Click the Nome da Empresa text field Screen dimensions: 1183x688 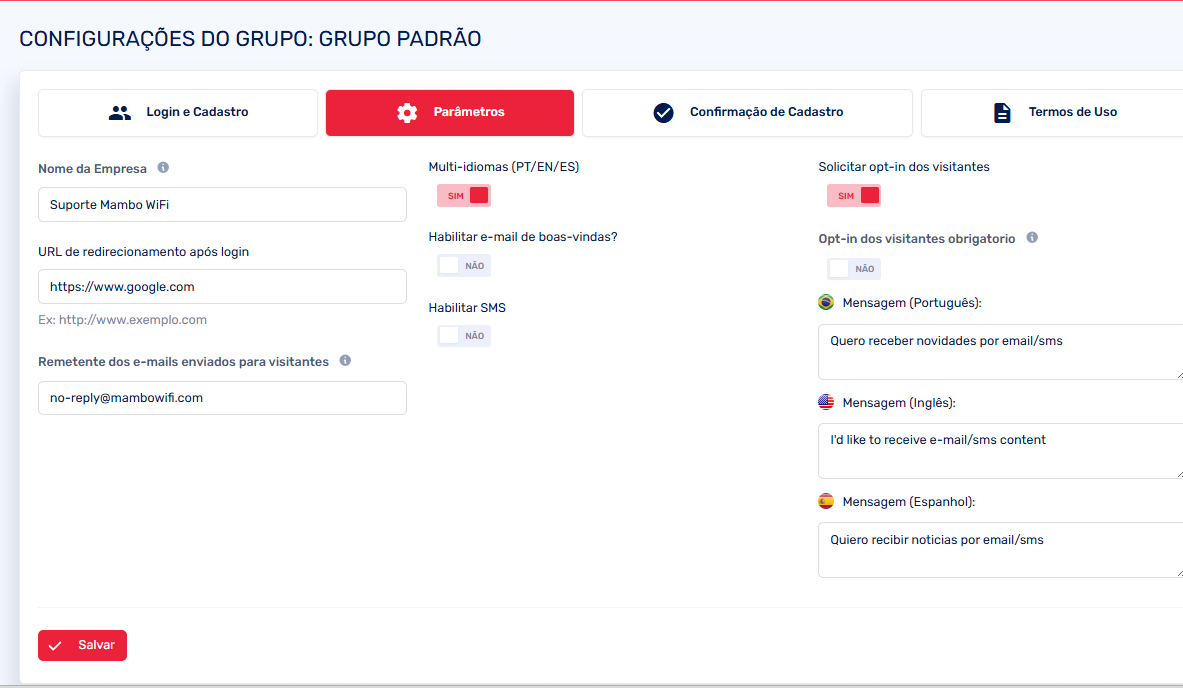222,205
